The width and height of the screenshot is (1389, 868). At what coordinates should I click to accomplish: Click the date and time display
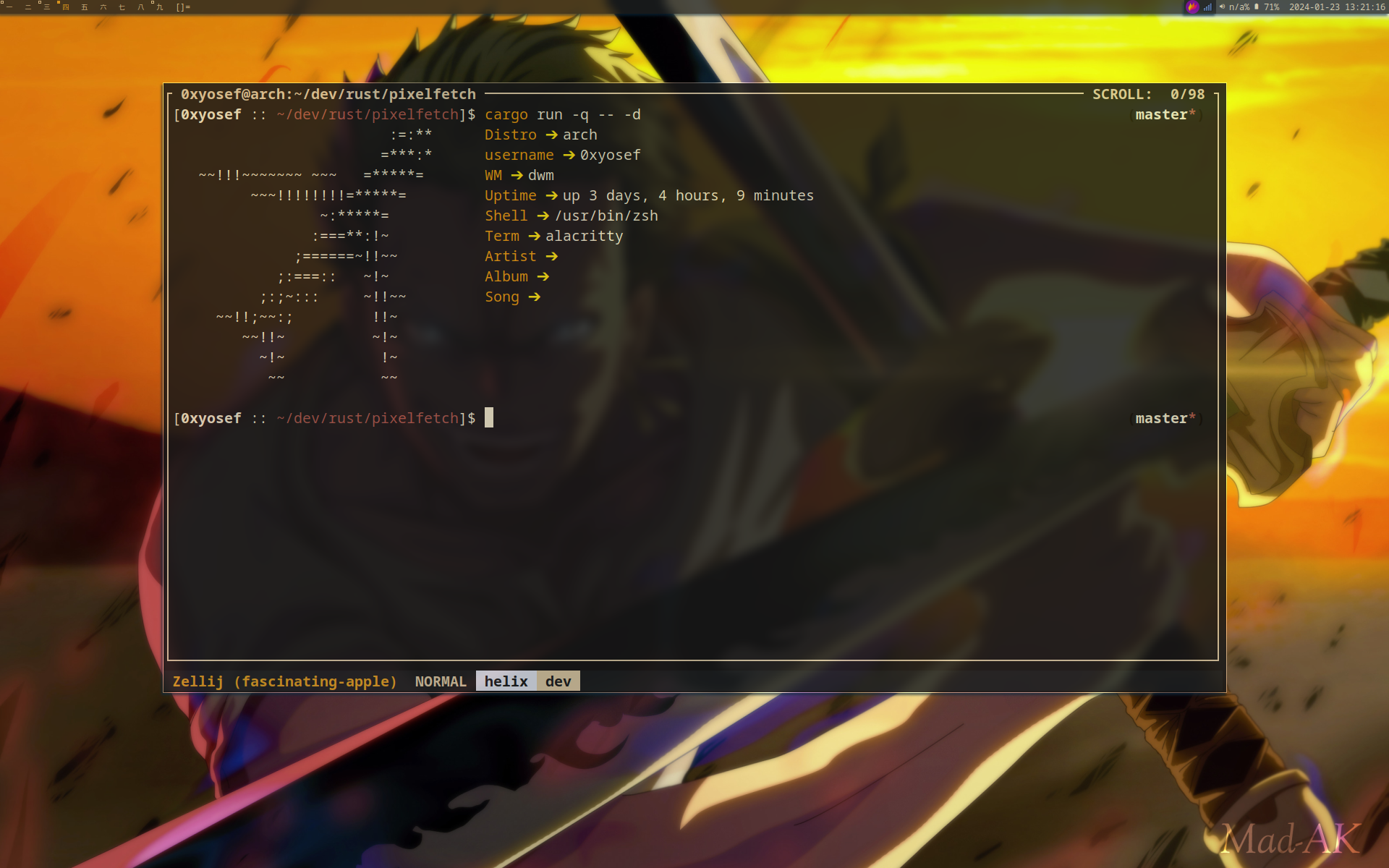[1337, 7]
